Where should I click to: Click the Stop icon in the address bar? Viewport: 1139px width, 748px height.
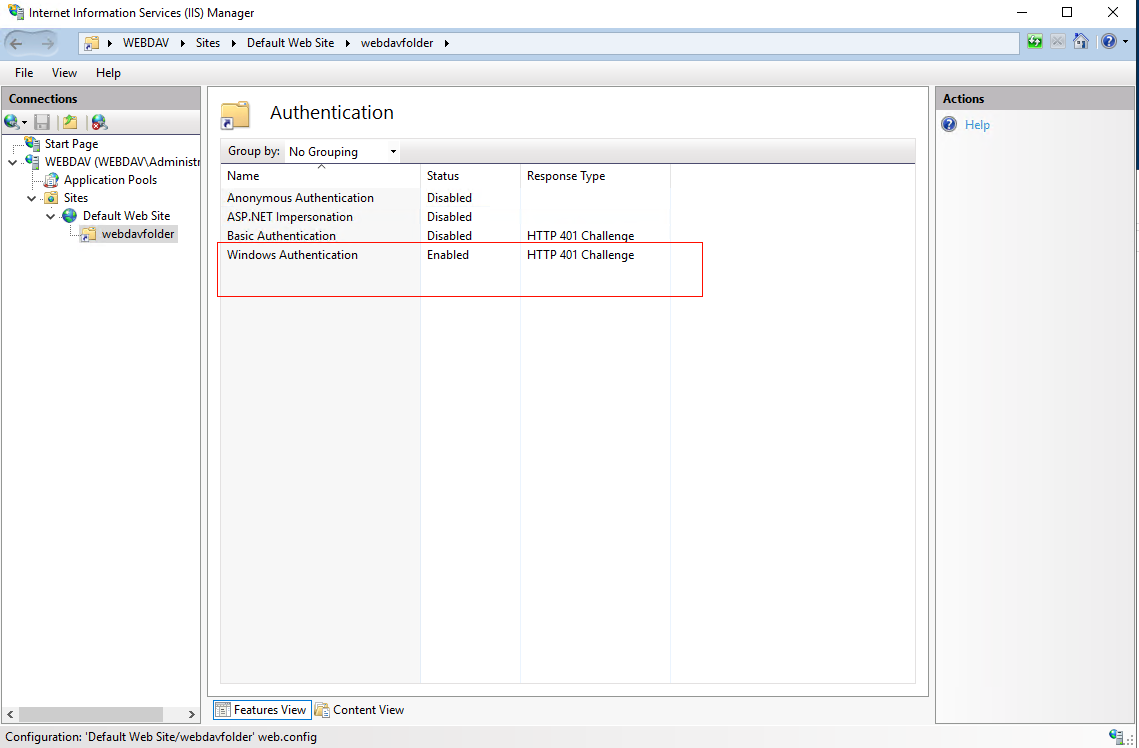point(1058,42)
